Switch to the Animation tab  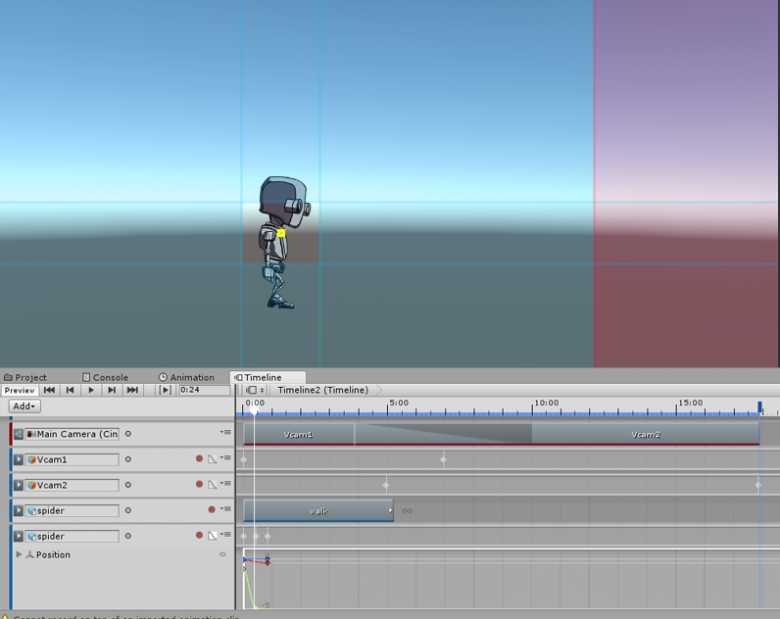(x=186, y=377)
